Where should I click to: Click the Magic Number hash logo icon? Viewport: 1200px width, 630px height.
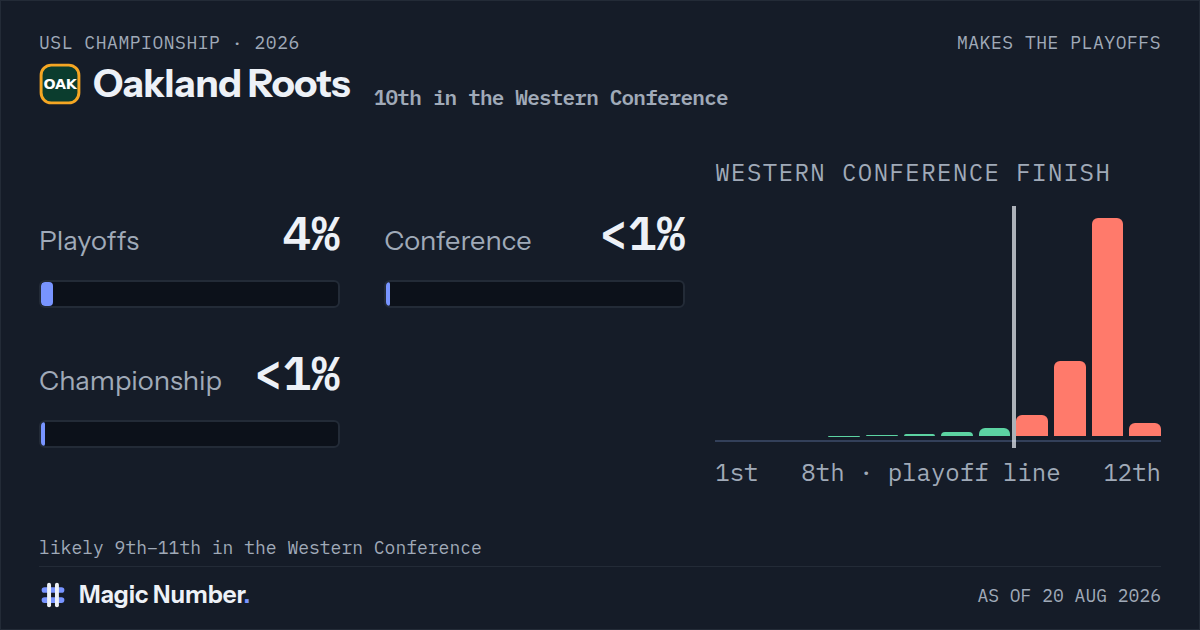pos(53,595)
